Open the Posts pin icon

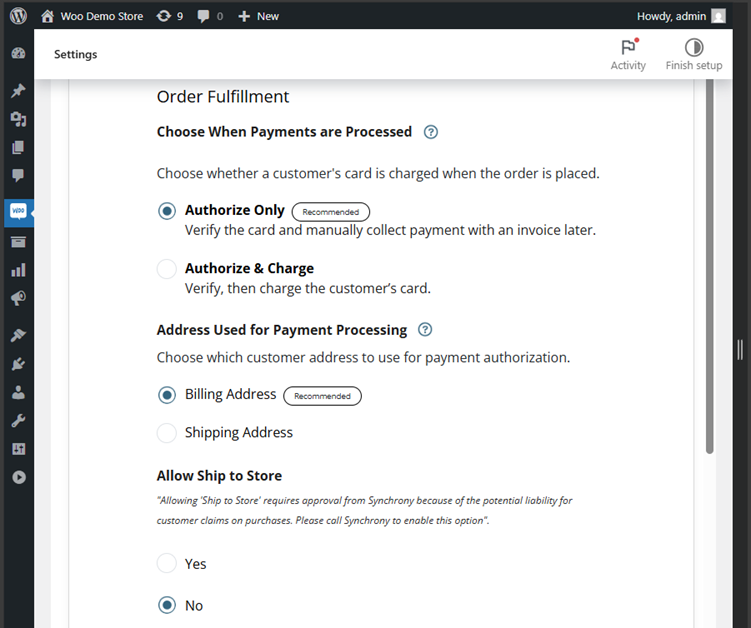click(18, 91)
